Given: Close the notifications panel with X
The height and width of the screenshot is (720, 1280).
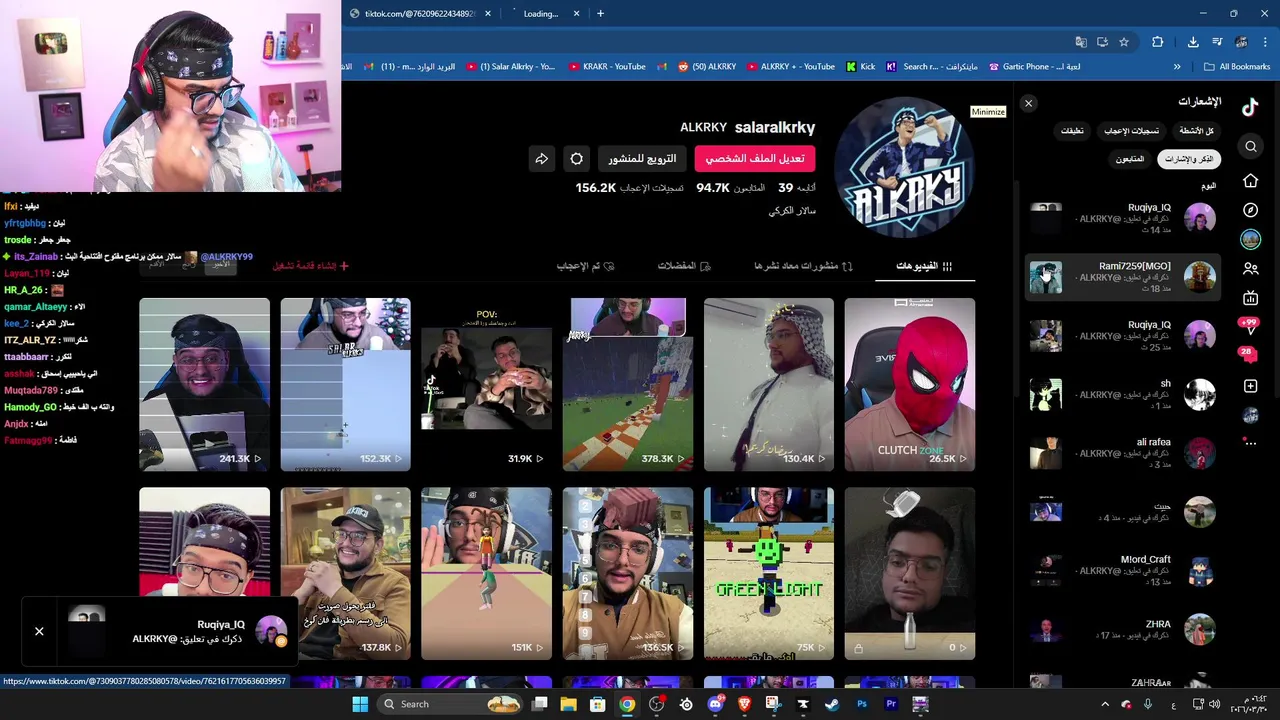Looking at the screenshot, I should (1028, 103).
